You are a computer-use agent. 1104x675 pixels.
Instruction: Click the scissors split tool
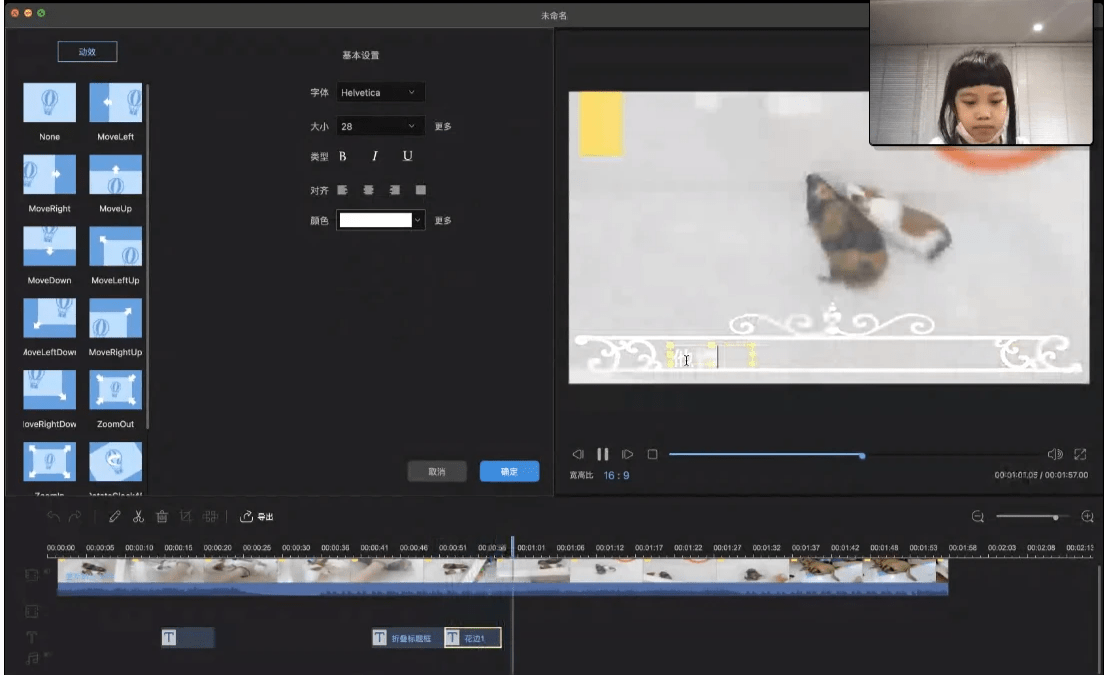[138, 517]
